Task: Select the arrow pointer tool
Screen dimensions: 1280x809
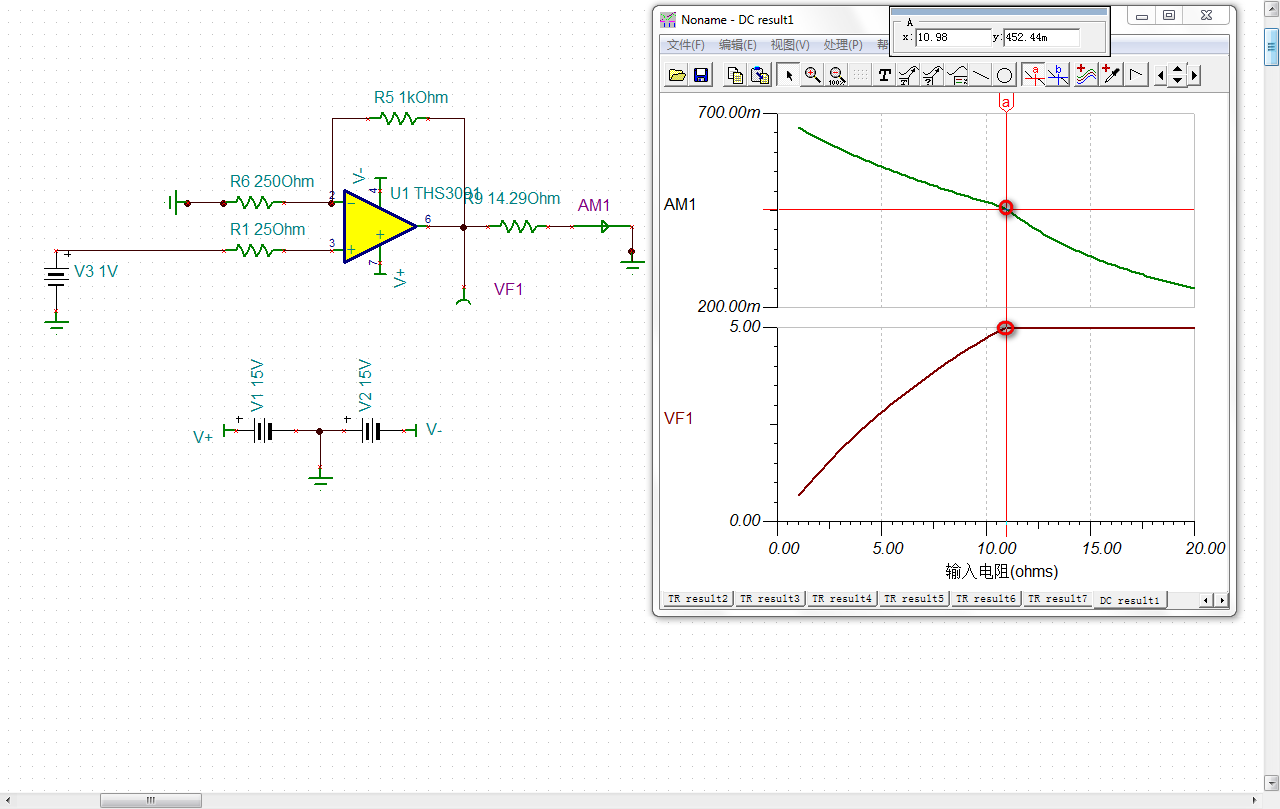Action: coord(789,75)
